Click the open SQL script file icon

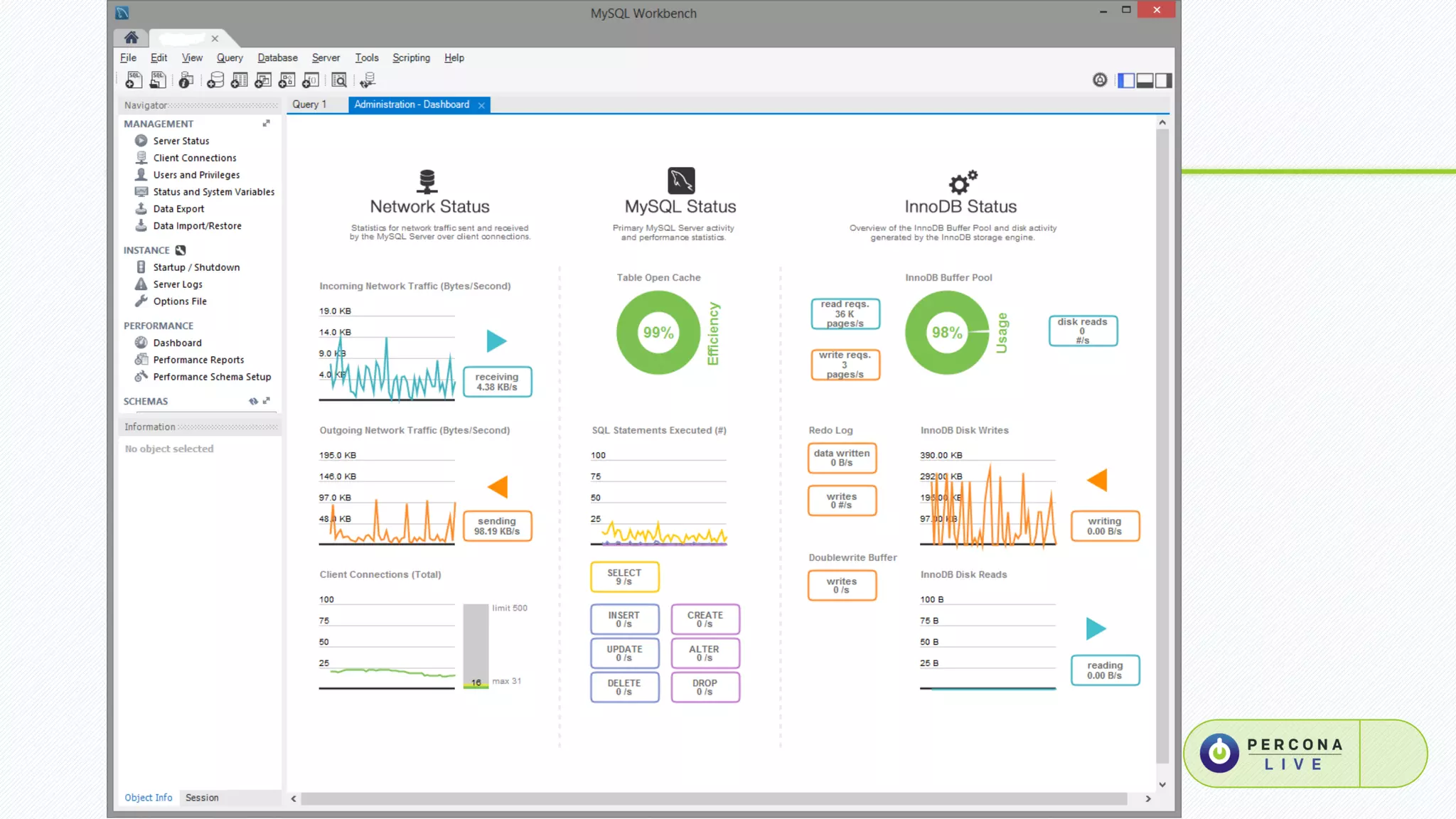158,80
